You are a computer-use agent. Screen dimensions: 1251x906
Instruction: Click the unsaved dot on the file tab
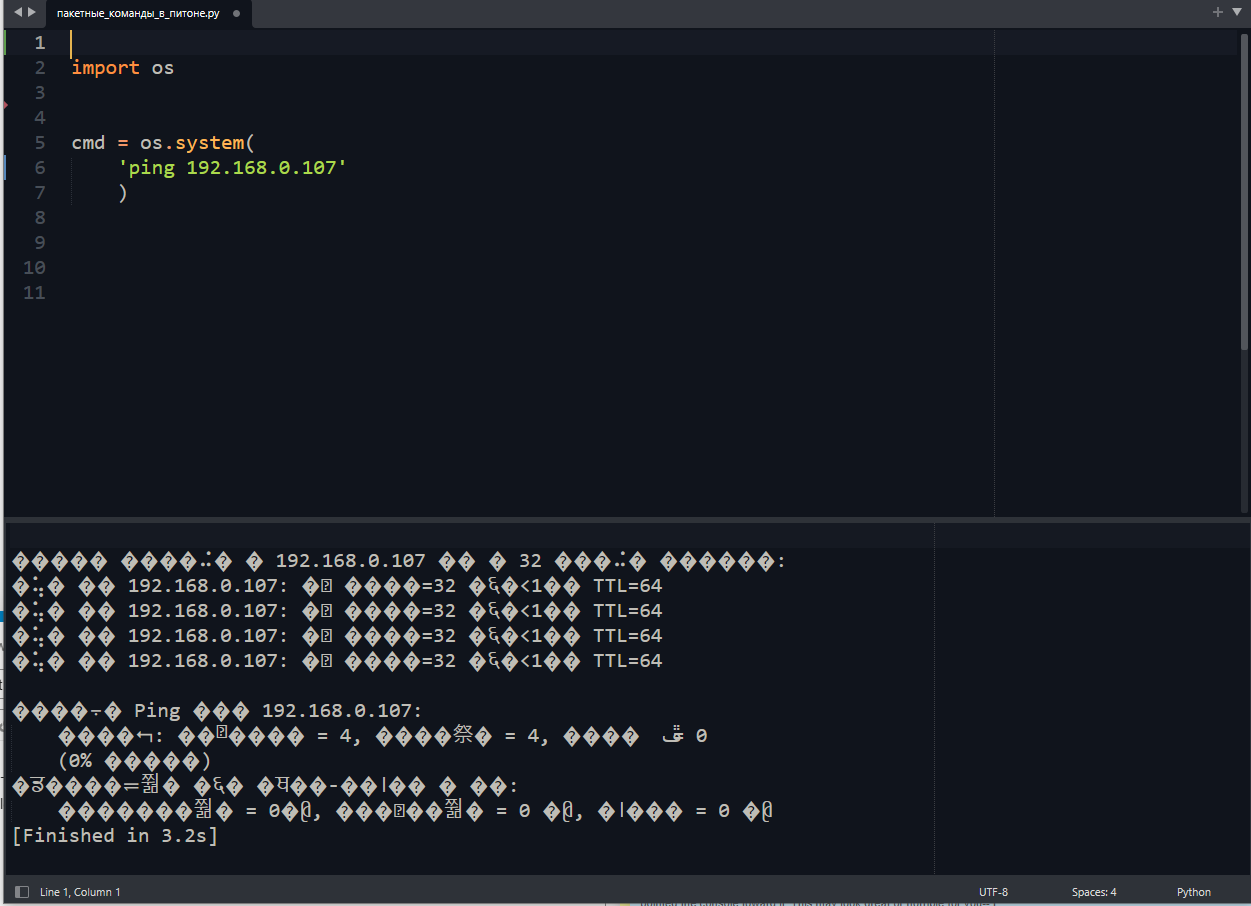coord(236,14)
